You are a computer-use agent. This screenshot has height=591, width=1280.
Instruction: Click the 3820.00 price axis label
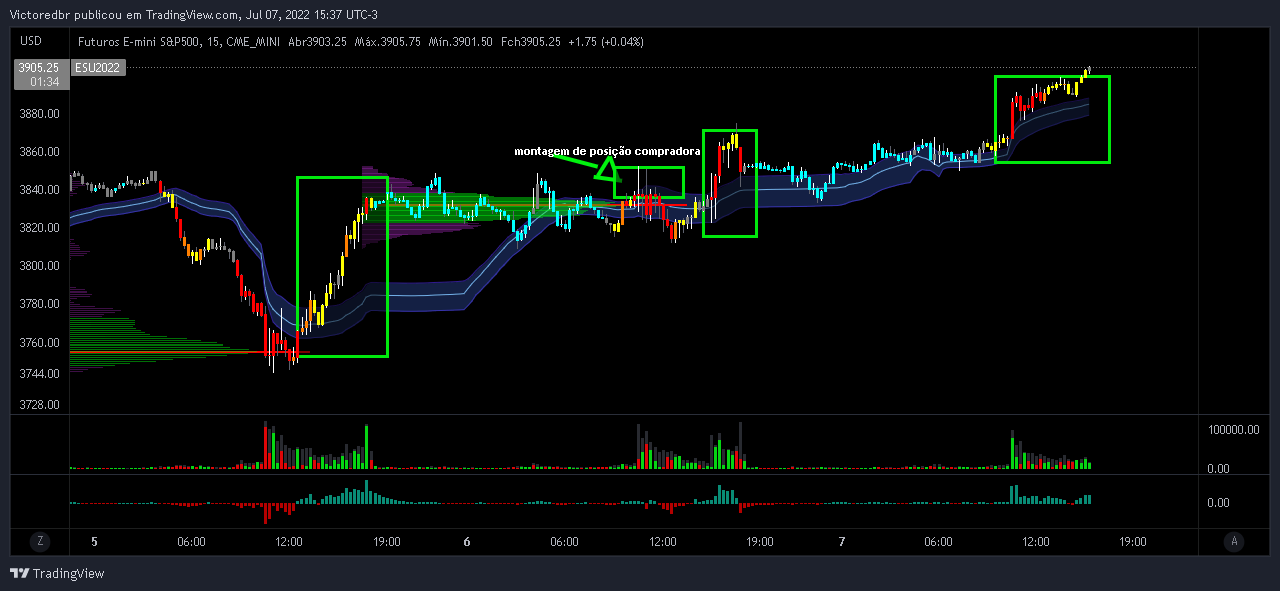click(39, 228)
